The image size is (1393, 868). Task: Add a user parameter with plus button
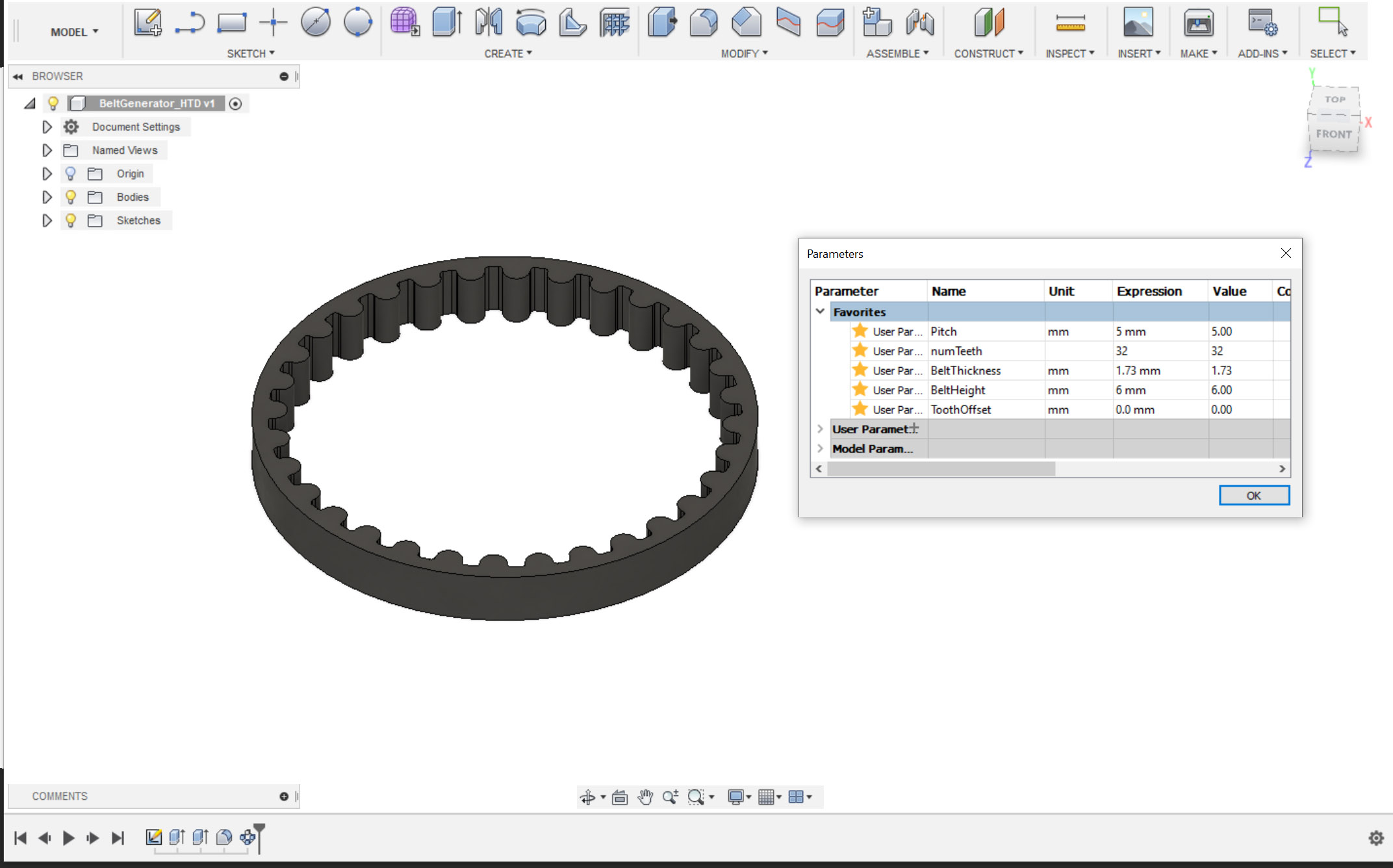(x=914, y=428)
